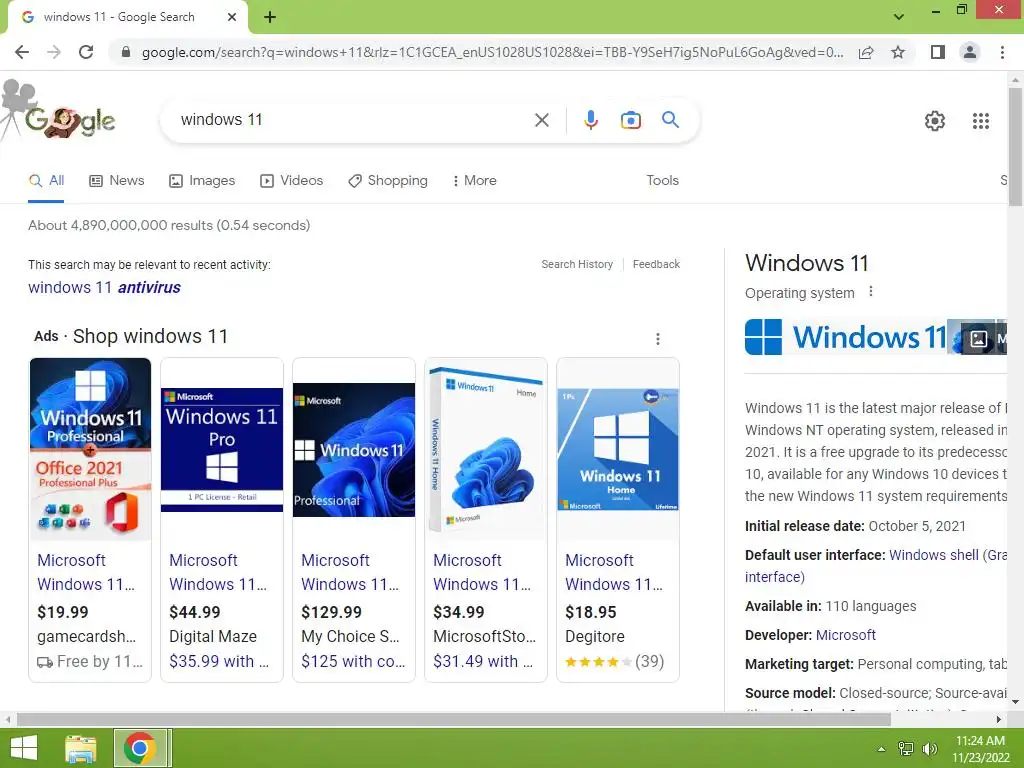Follow the Windows shell link
1024x768 pixels.
tap(933, 555)
